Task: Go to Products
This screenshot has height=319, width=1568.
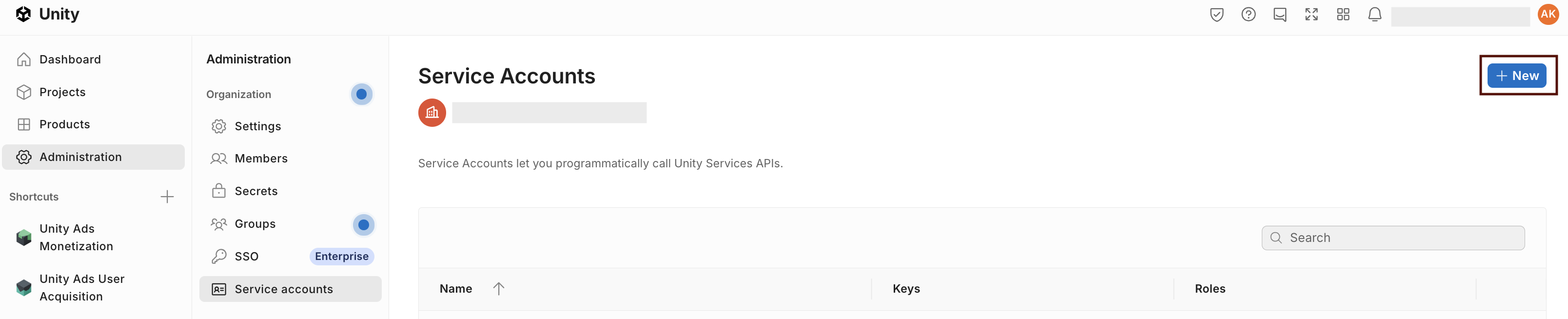Action: pyautogui.click(x=64, y=124)
